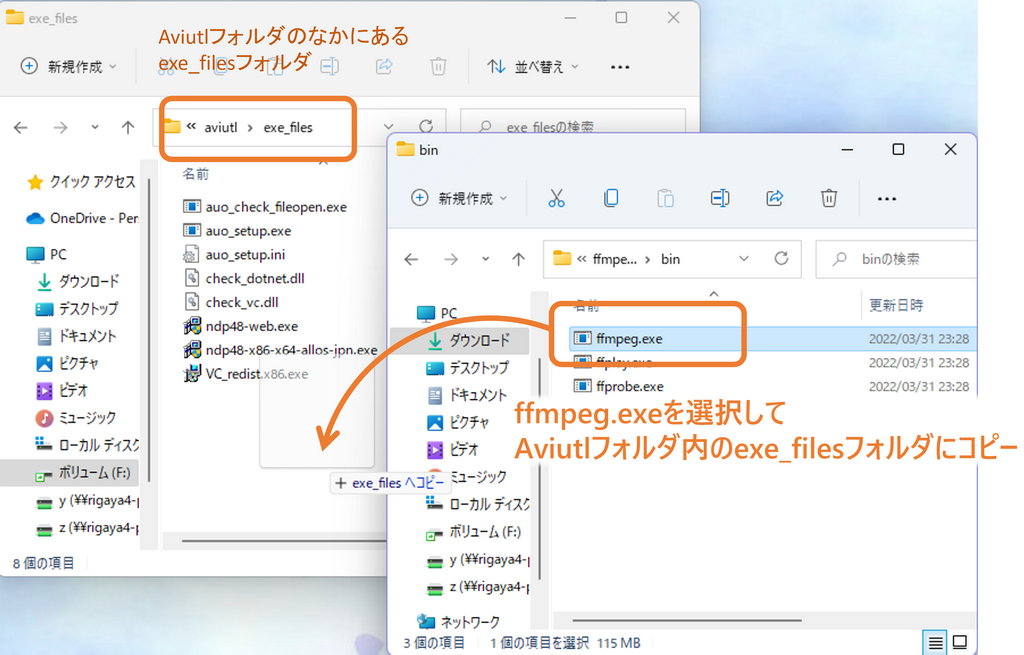Image resolution: width=1024 pixels, height=655 pixels.
Task: Go up one folder in exe_files window
Action: pos(128,127)
